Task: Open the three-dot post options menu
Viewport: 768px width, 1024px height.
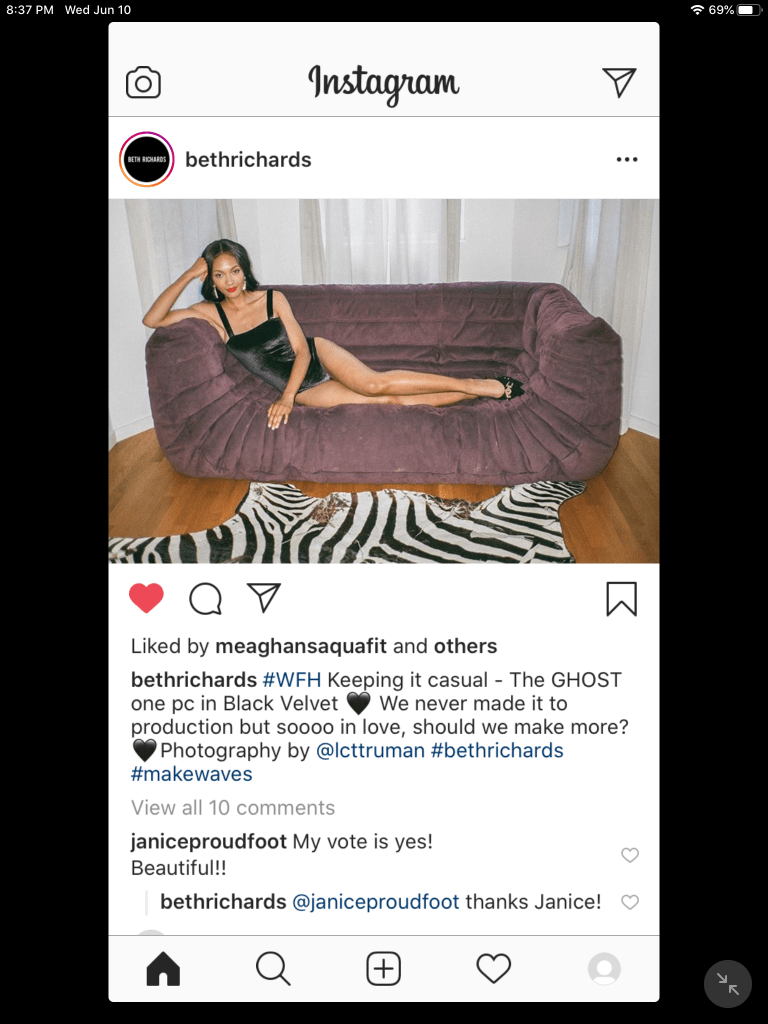Action: point(627,159)
